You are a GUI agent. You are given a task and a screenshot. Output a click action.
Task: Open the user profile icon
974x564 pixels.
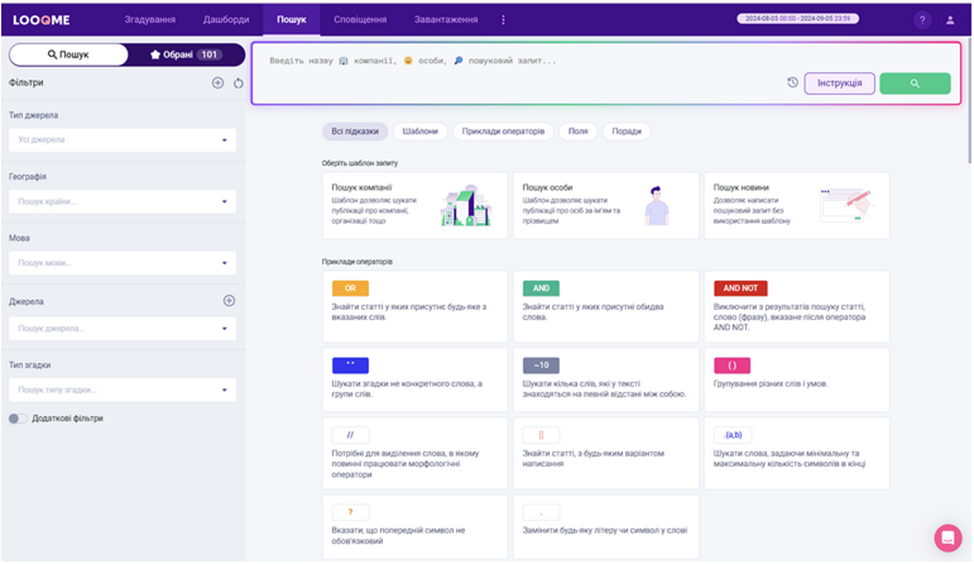(x=950, y=19)
